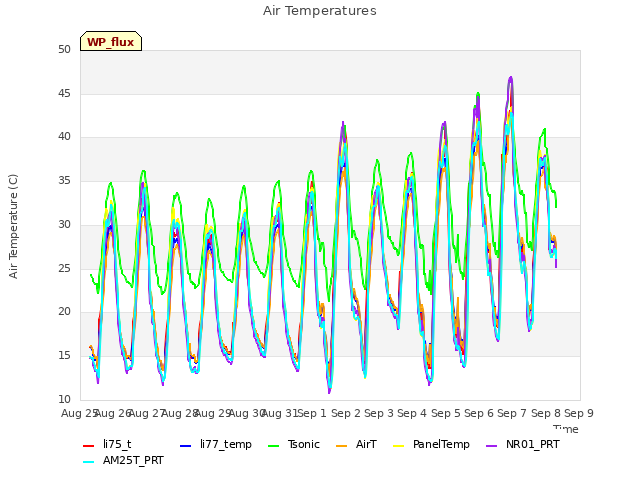640x480 pixels.
Task: Click the Sep 7 x-axis label
Action: (x=512, y=413)
